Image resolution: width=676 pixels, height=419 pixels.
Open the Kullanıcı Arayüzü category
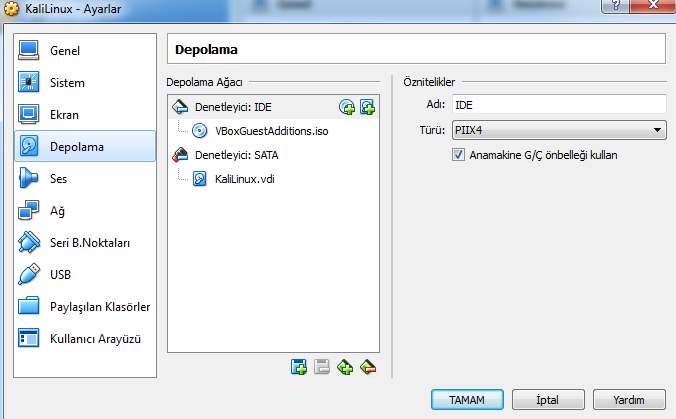(85, 339)
